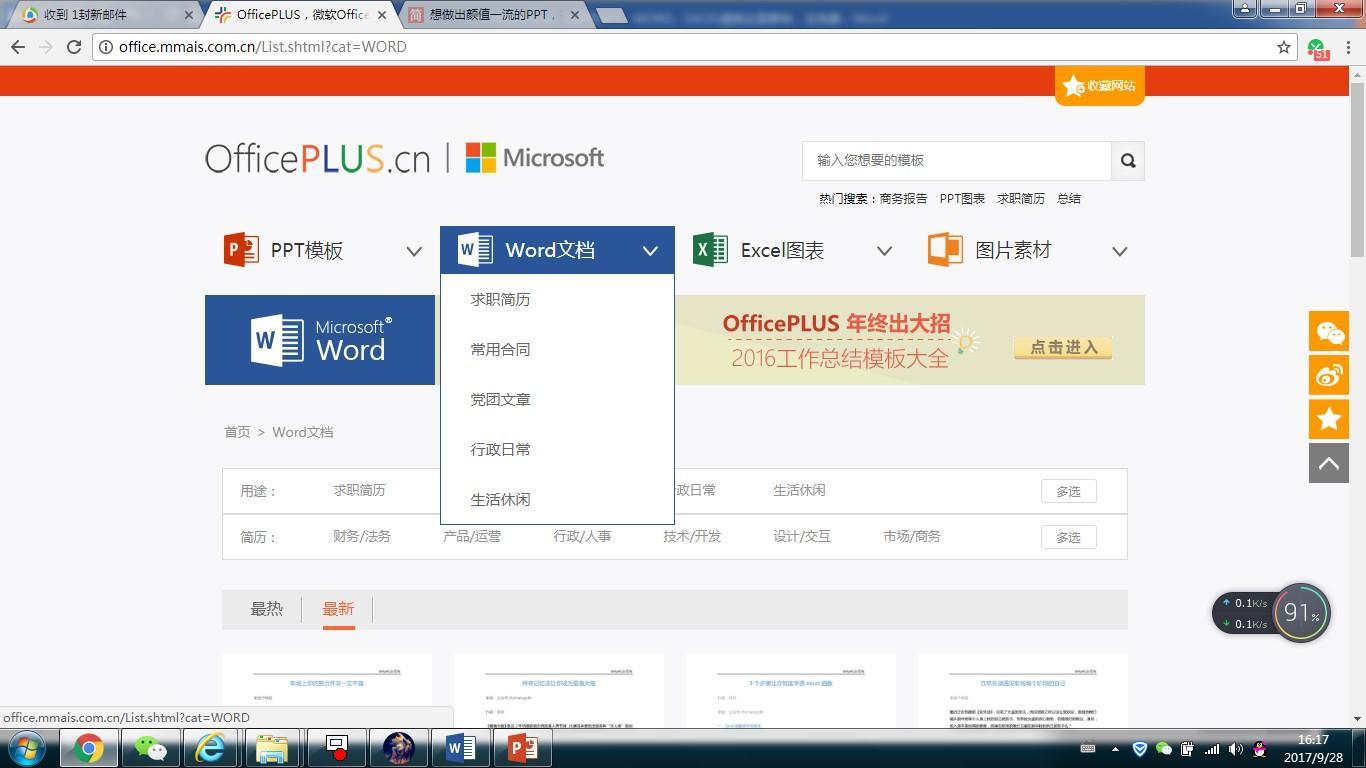The image size is (1366, 768).
Task: Switch to the 最热 sort tab
Action: tap(266, 609)
